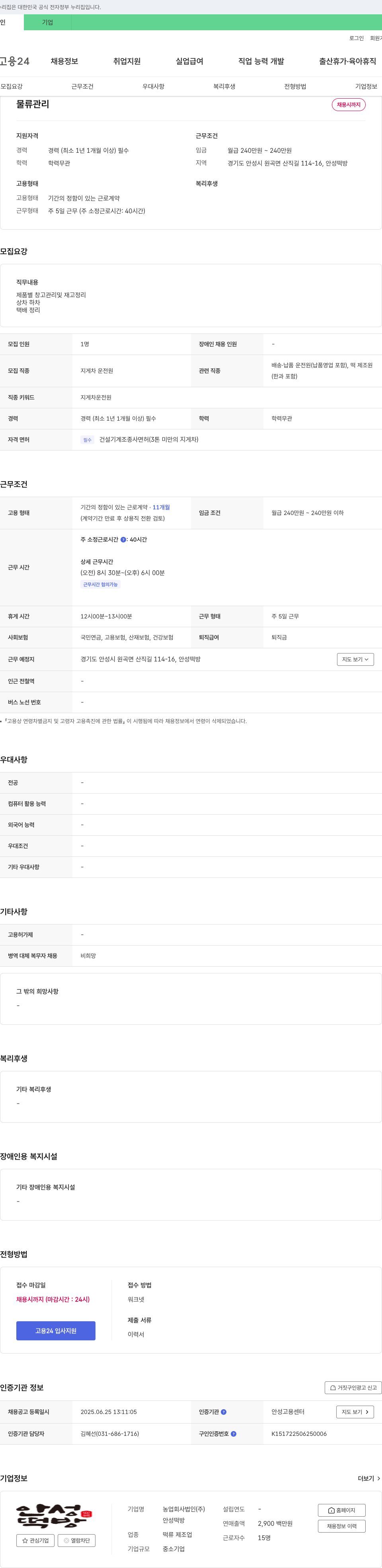Click 2,900 백만원 annual sales value
Viewport: 382px width, 1568px height.
(275, 1523)
